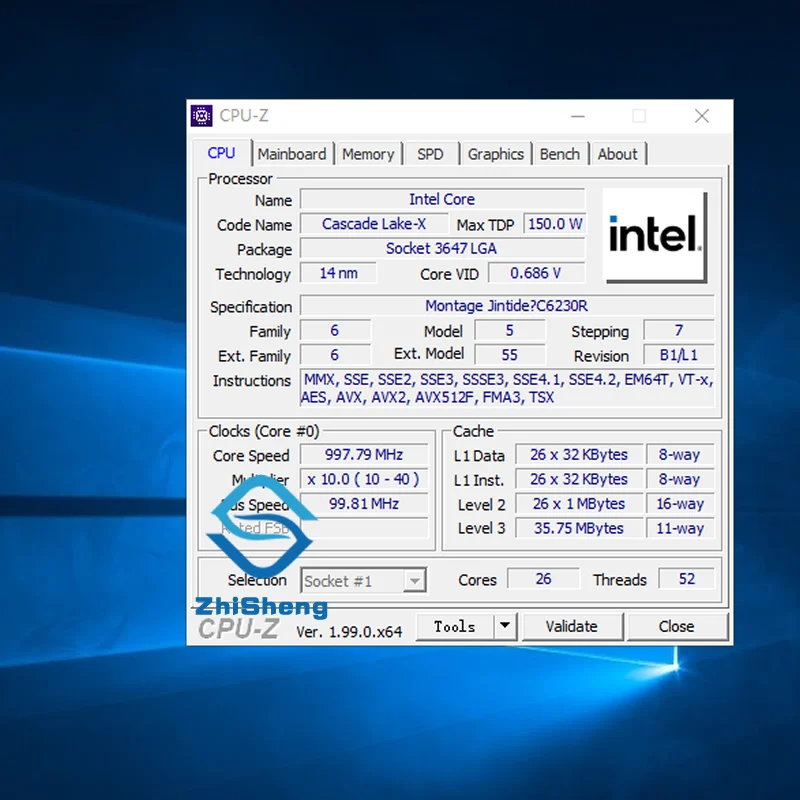800x800 pixels.
Task: Click the Close button at bottom
Action: point(677,627)
